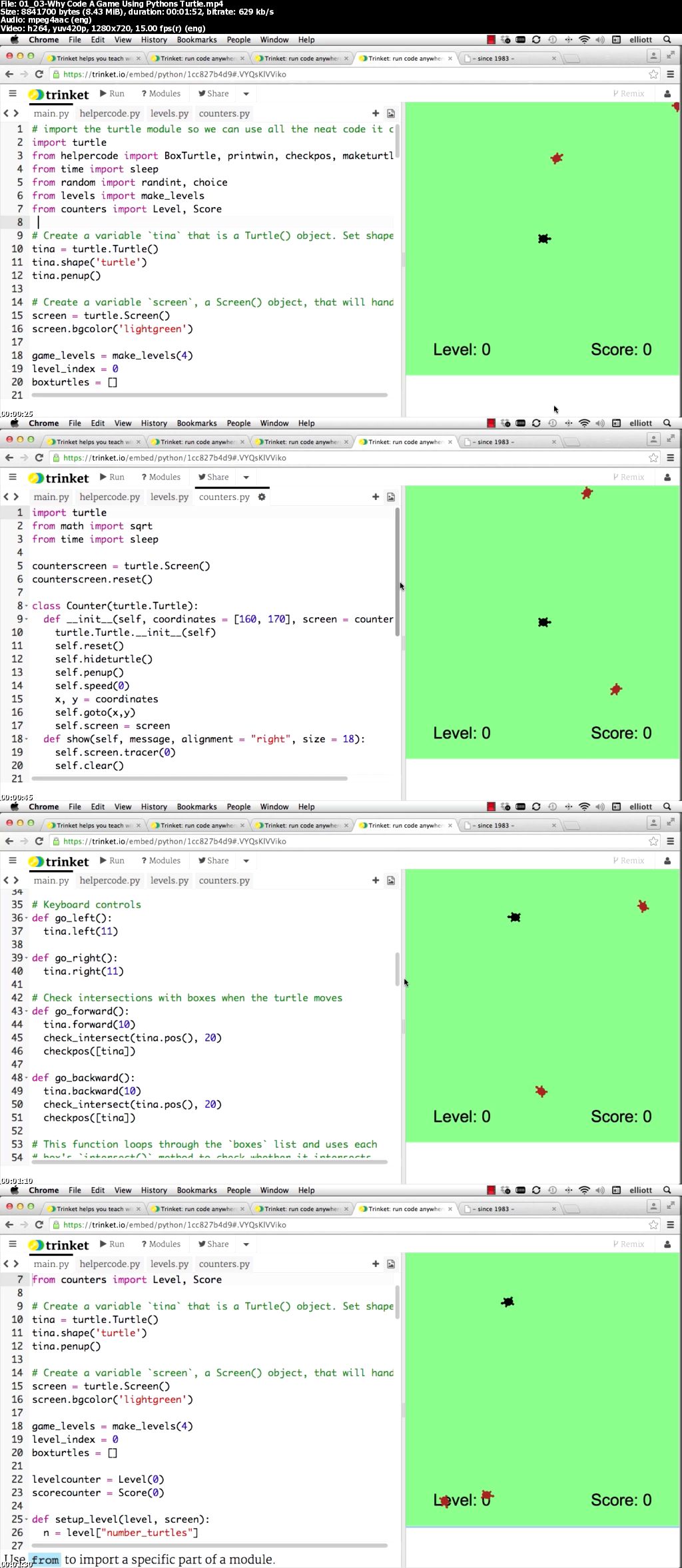
Task: Click the Modules button in top frame
Action: tap(161, 94)
